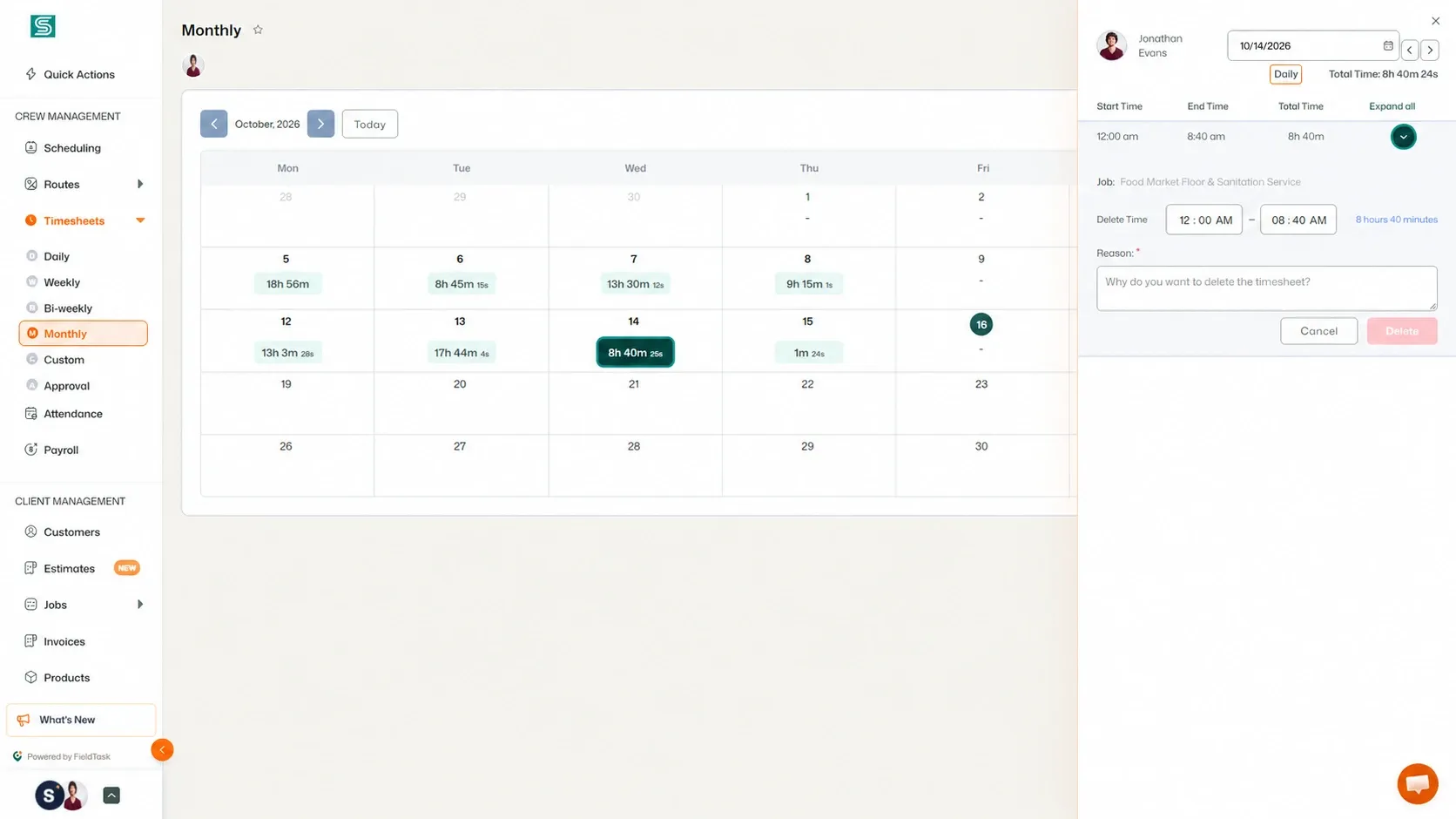Go to the previous month
The width and height of the screenshot is (1456, 819).
click(213, 124)
